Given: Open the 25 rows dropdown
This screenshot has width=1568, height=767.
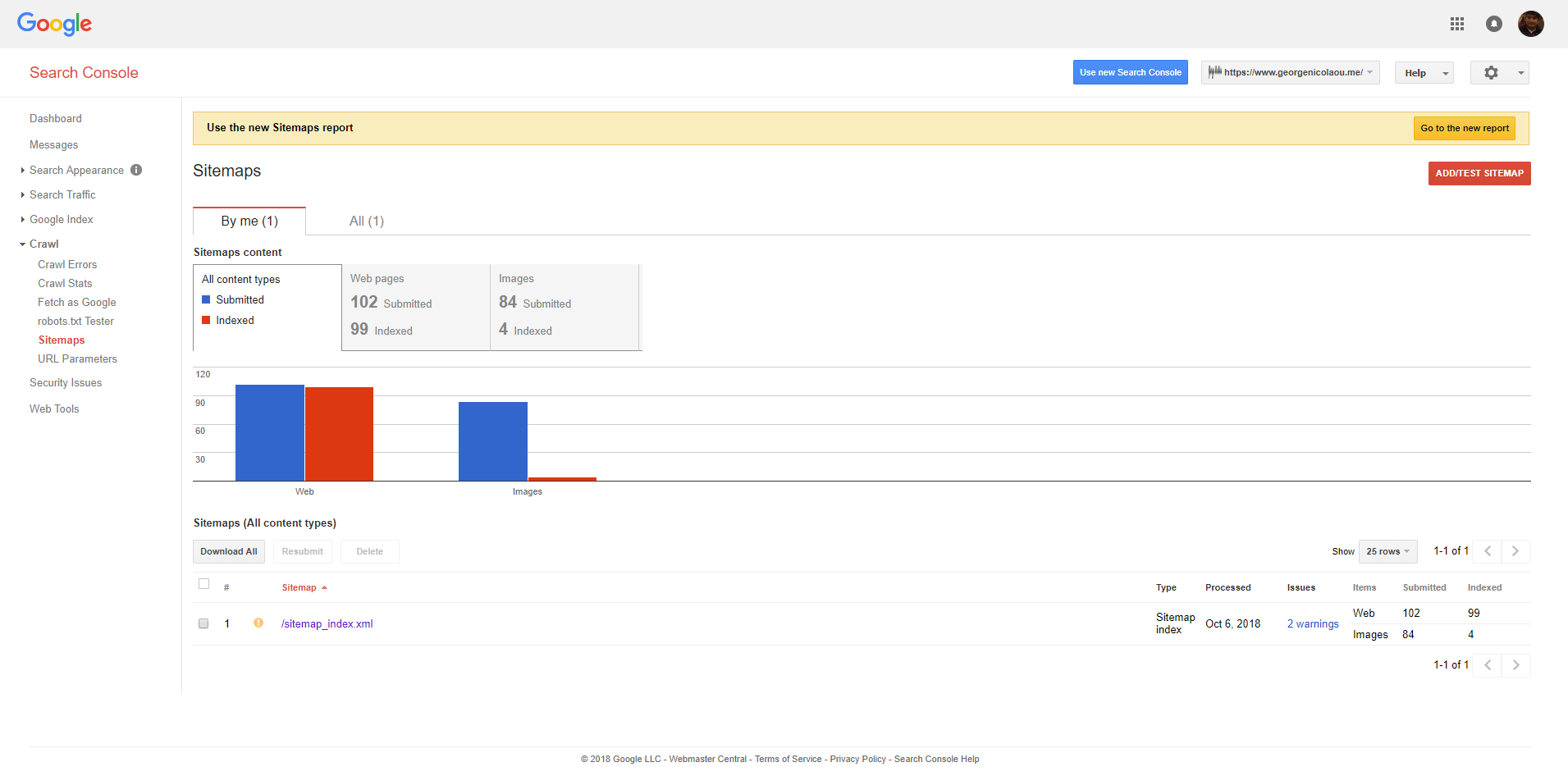Looking at the screenshot, I should click(x=1388, y=551).
